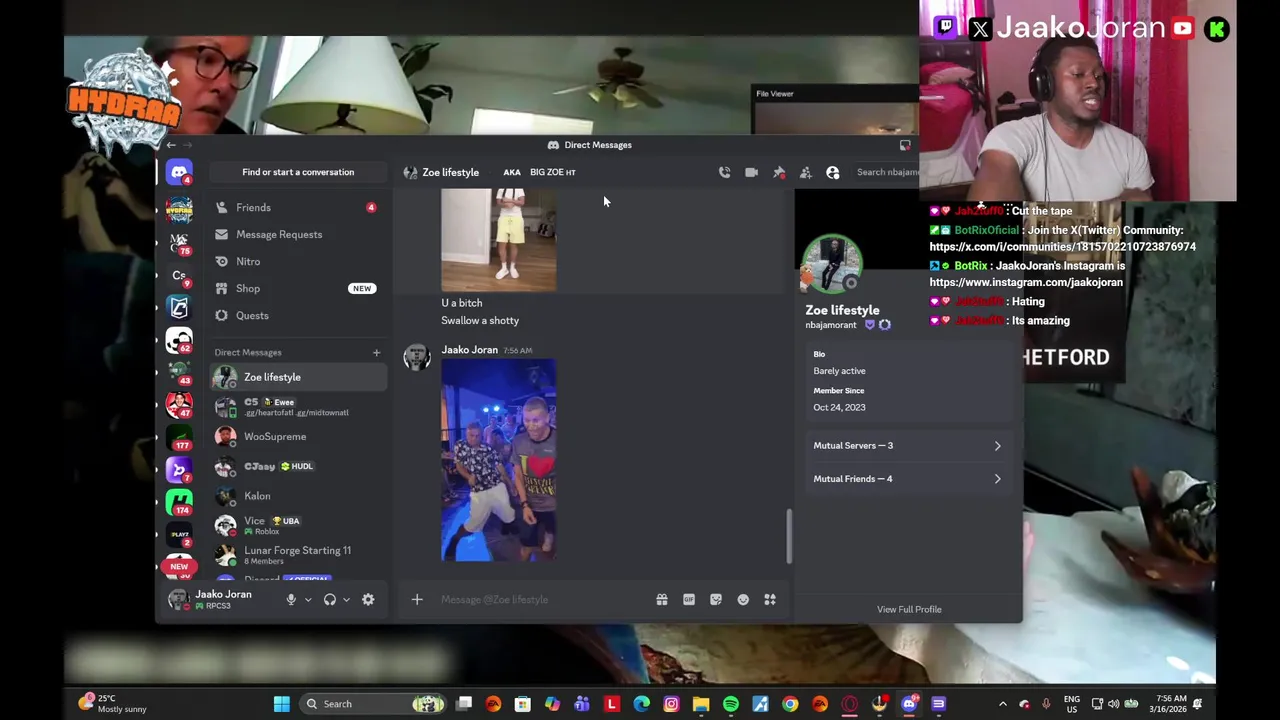1280x720 pixels.
Task: Click the Search nbajamorant field
Action: [886, 172]
